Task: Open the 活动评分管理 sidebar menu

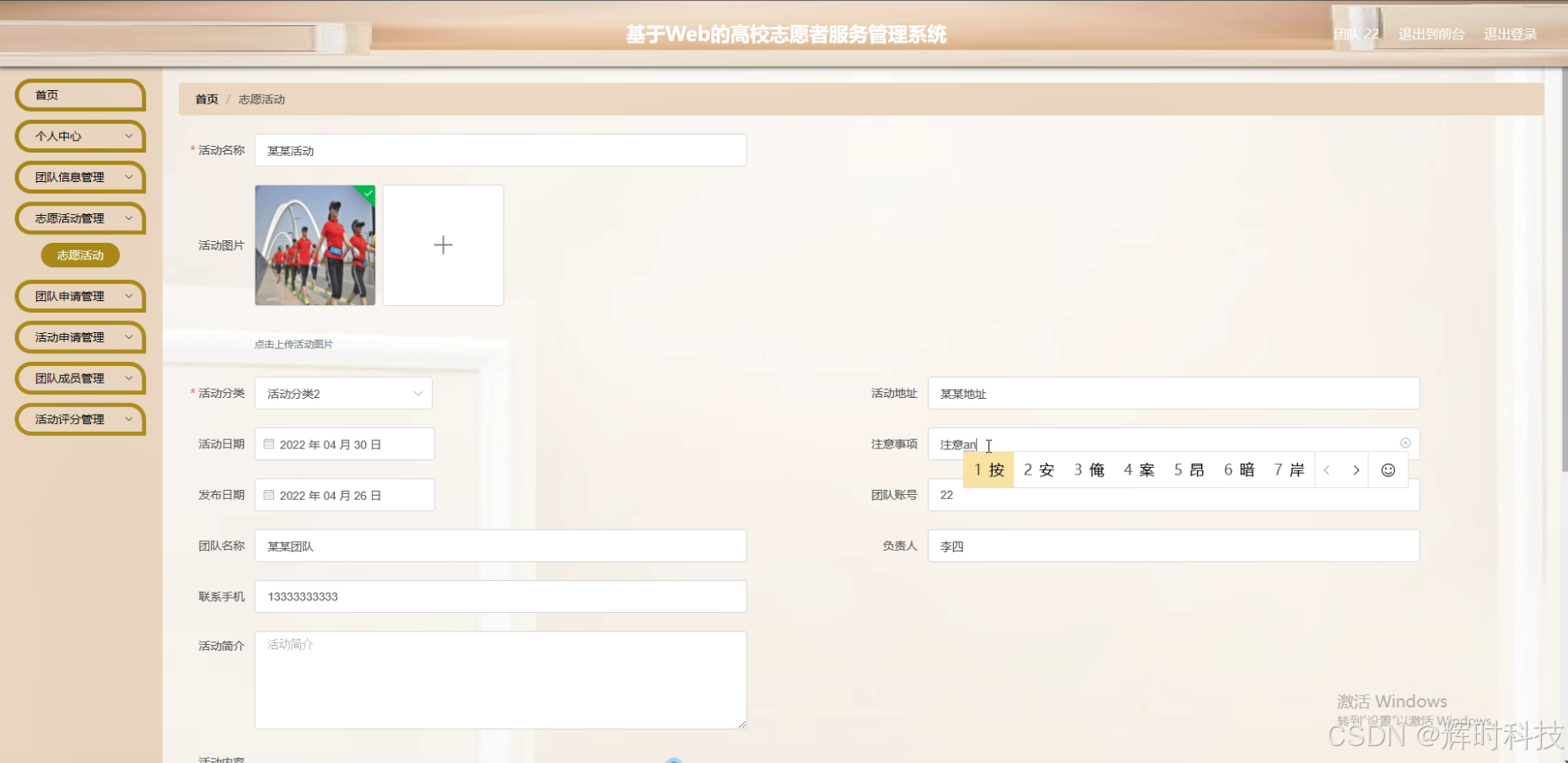Action: coord(79,419)
